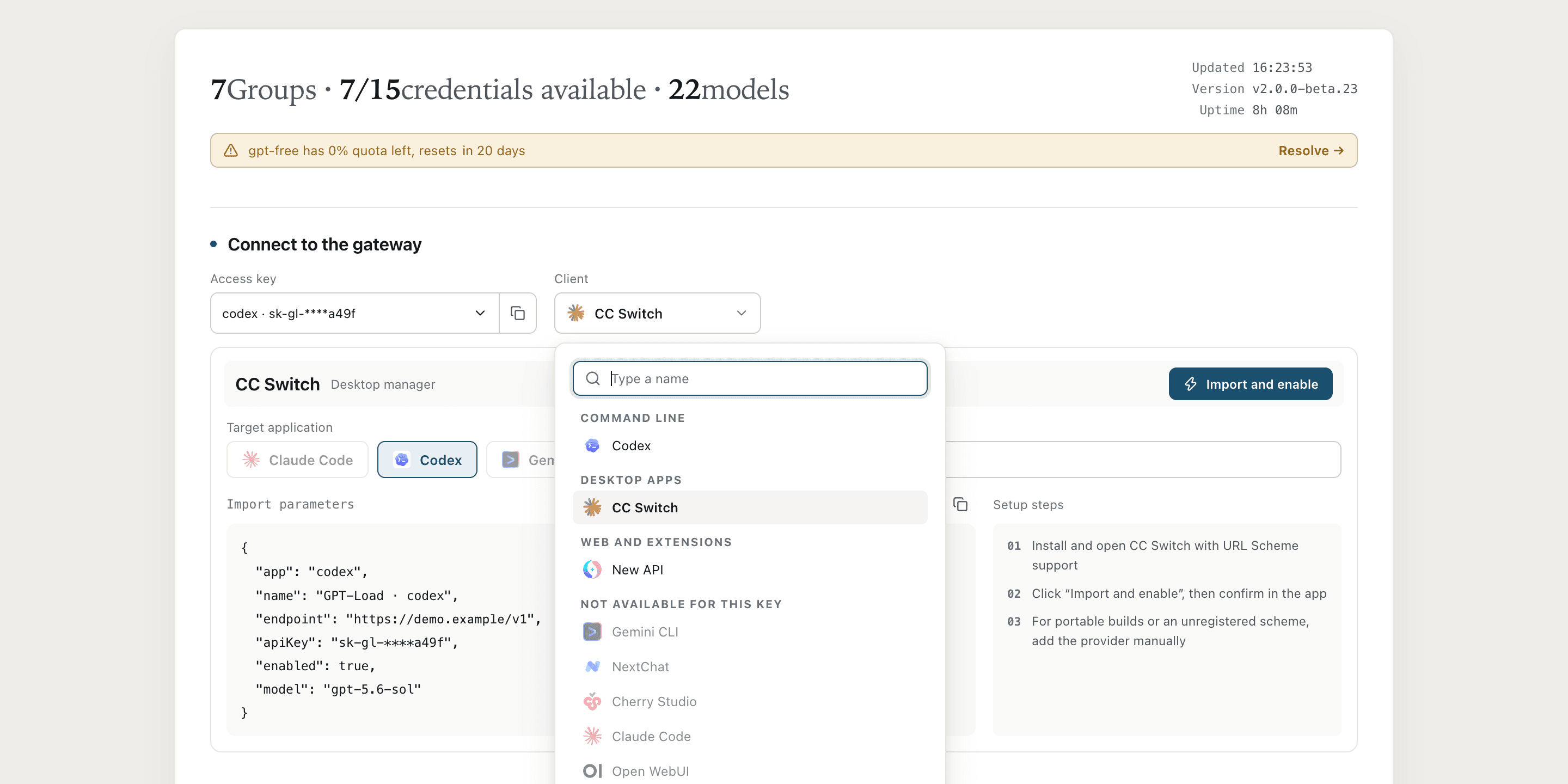Viewport: 1568px width, 784px height.
Task: Select Claude Code as target application
Action: coord(298,460)
